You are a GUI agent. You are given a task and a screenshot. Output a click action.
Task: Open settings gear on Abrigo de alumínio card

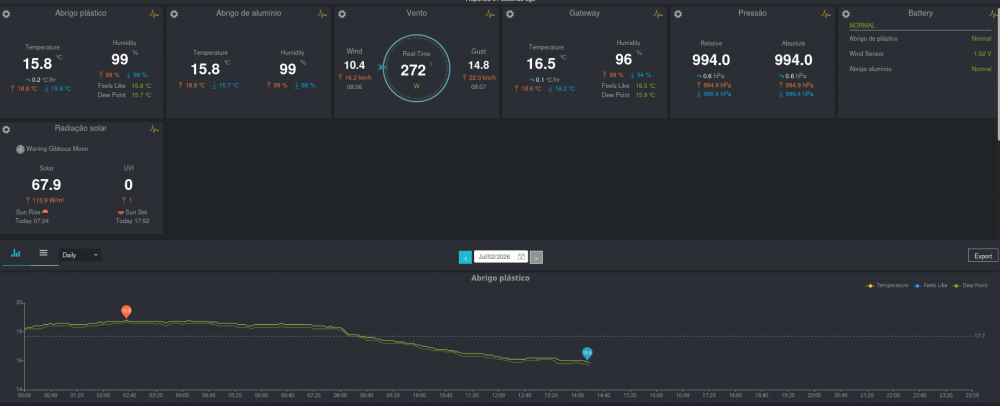(x=174, y=13)
